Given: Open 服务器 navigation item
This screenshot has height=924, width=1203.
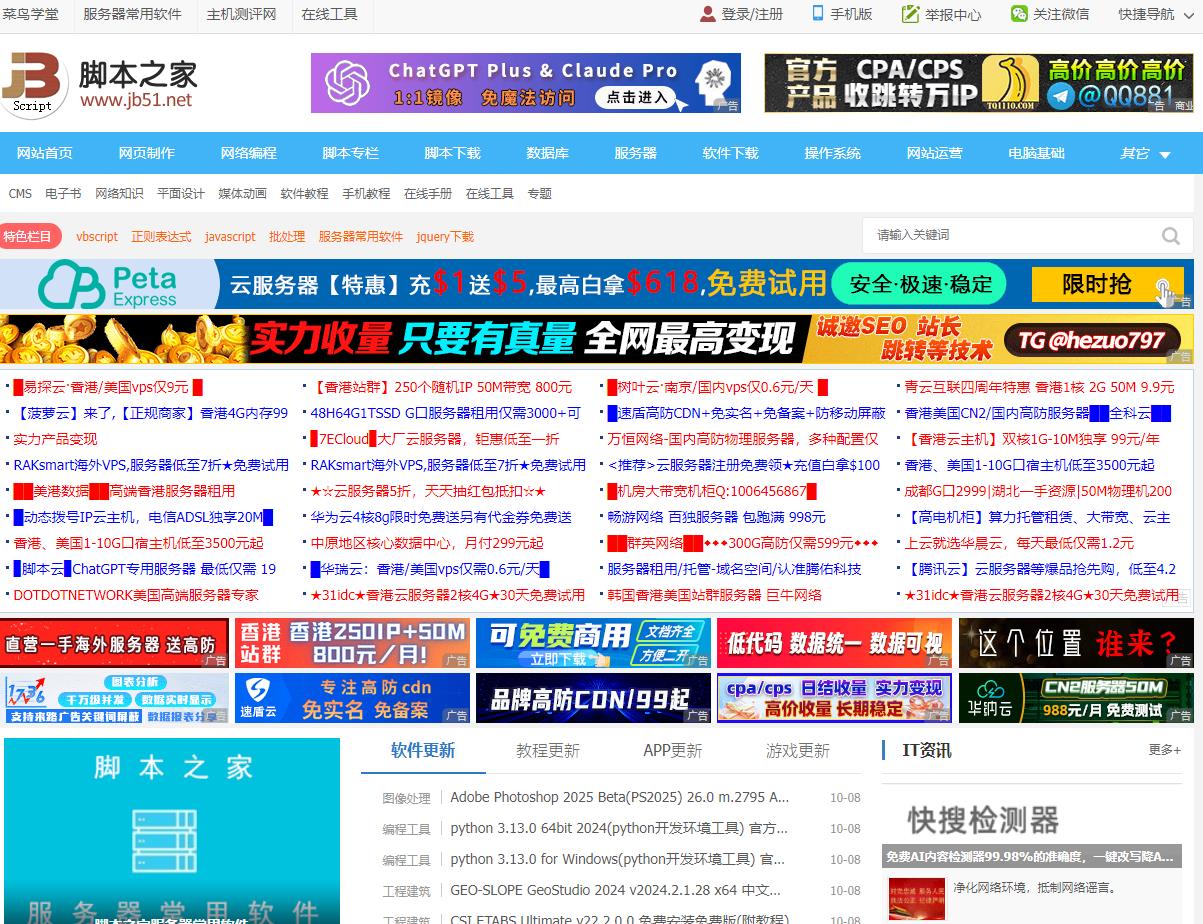Looking at the screenshot, I should pos(636,153).
